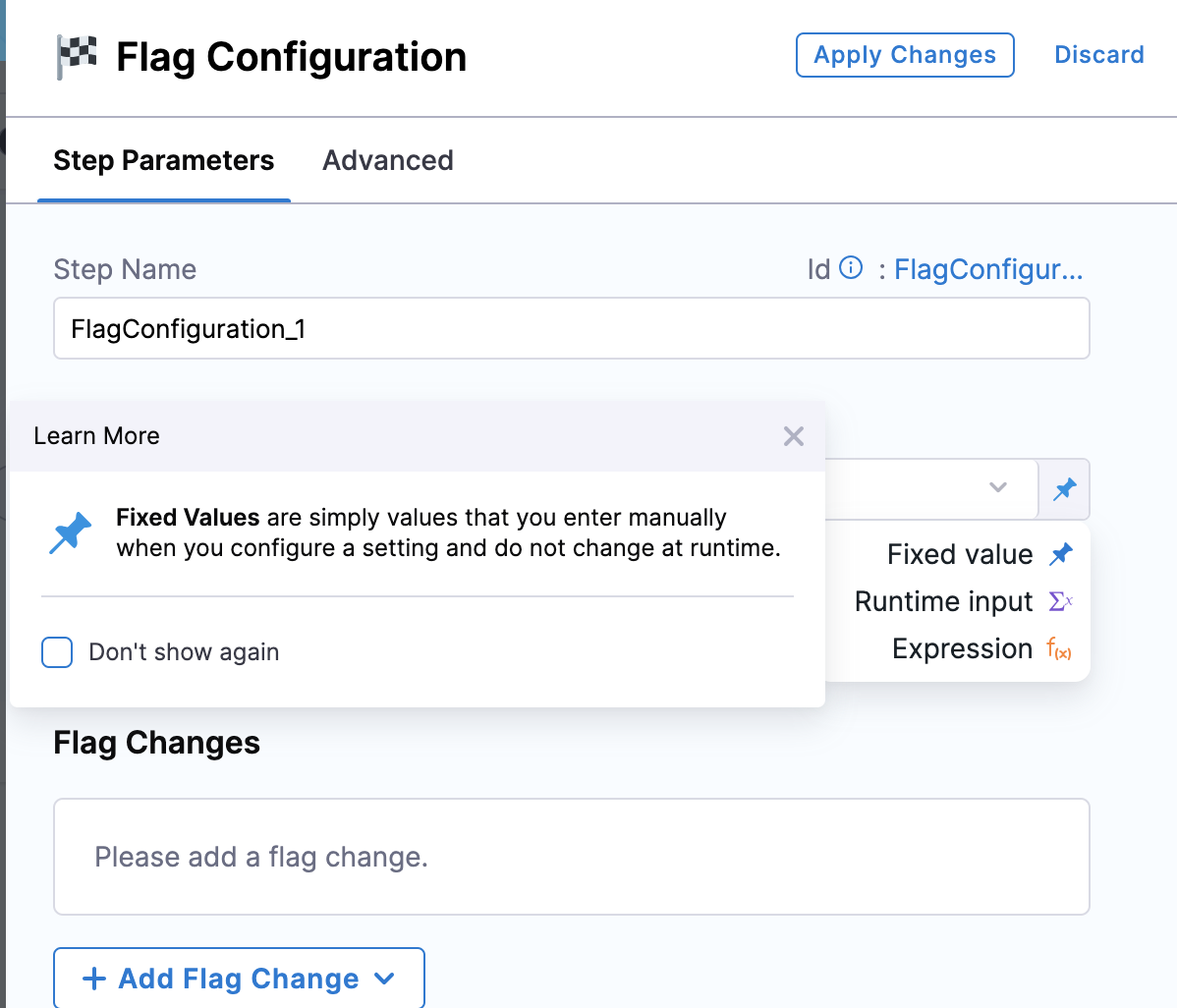Expand the Add Flag Change options chevron
1177x1008 pixels.
(x=386, y=979)
